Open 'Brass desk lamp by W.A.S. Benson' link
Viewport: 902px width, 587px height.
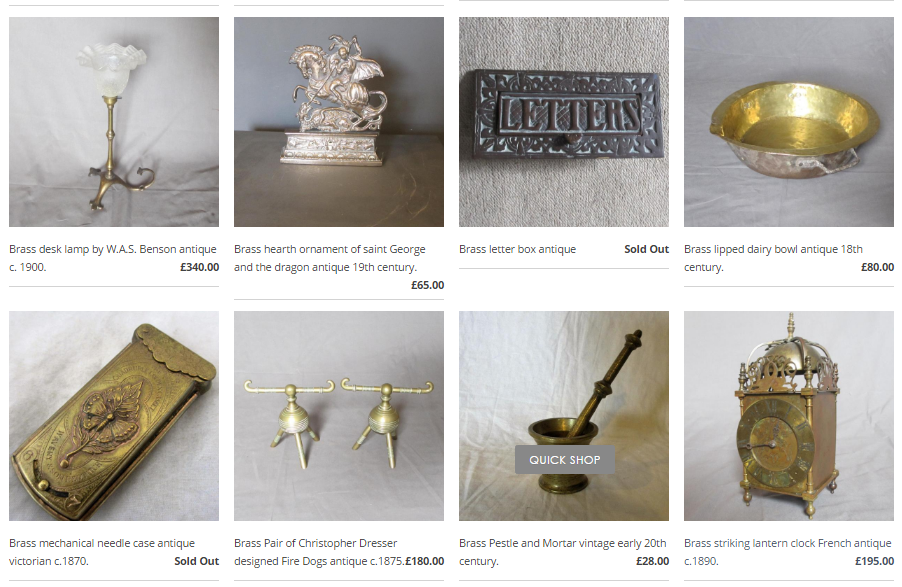(x=113, y=258)
